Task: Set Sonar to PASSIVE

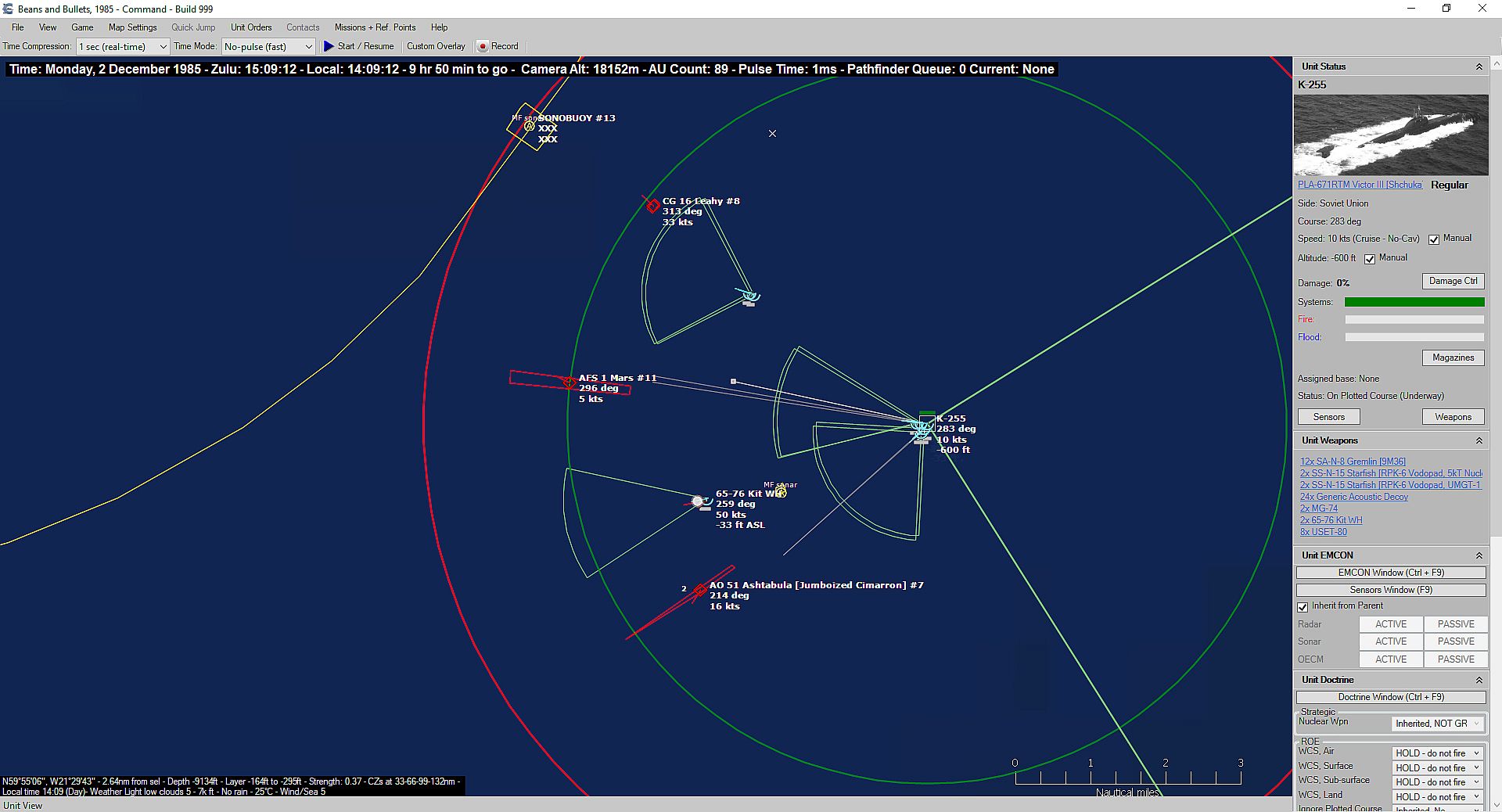Action: [x=1456, y=641]
